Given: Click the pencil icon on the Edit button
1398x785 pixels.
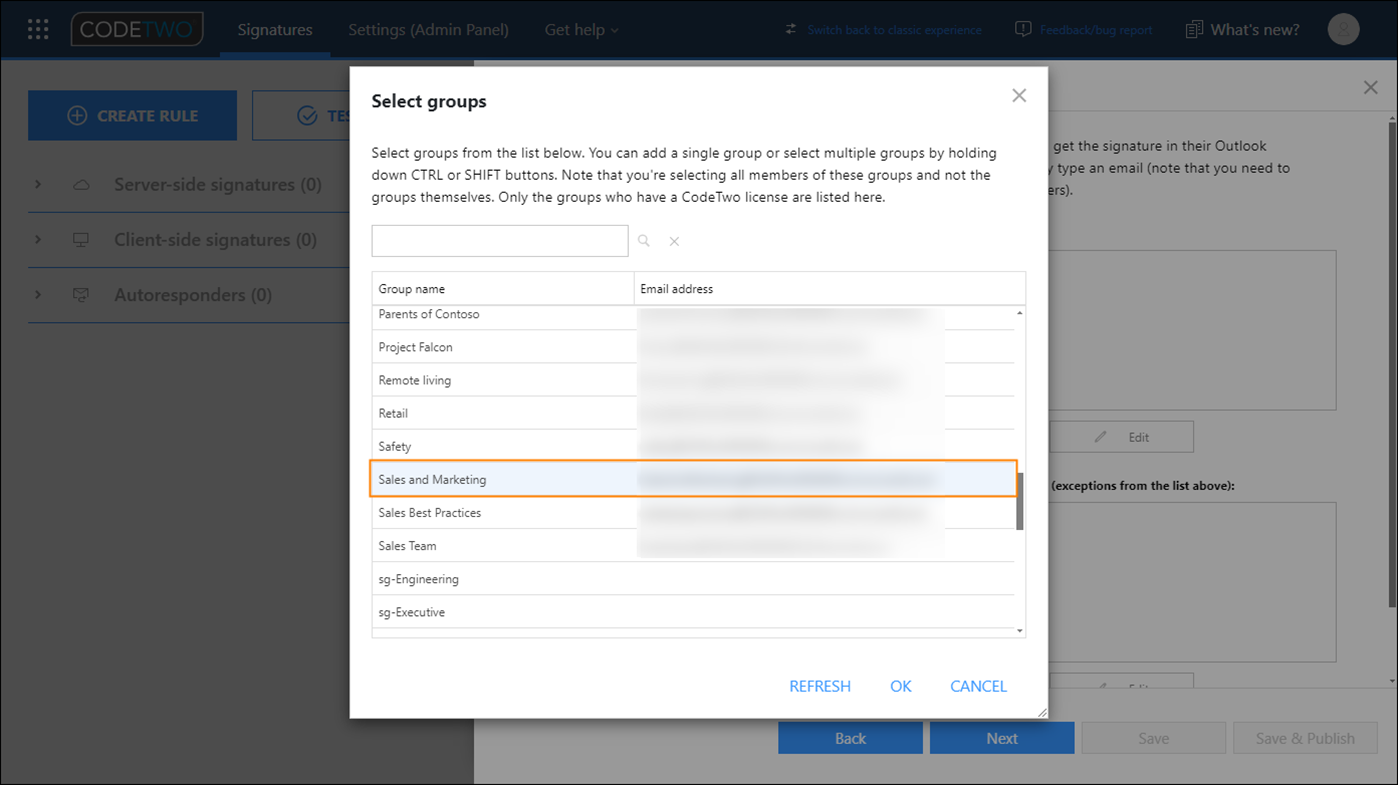Looking at the screenshot, I should [1100, 436].
